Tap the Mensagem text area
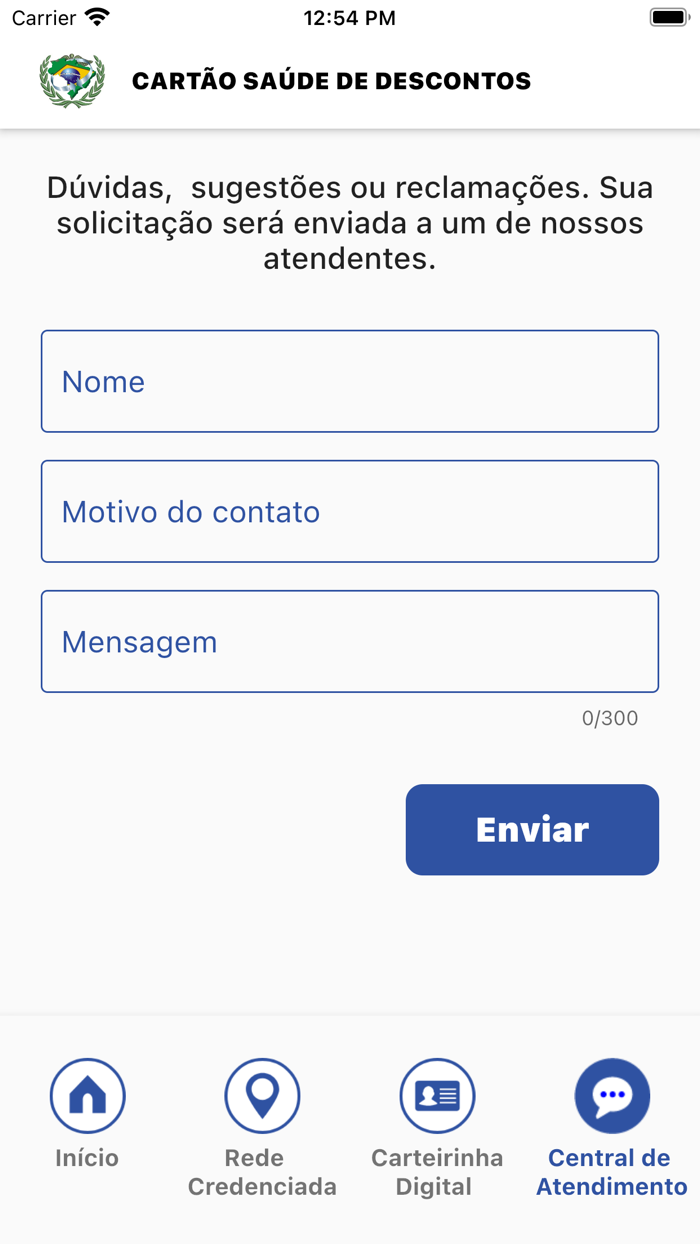 [x=350, y=641]
